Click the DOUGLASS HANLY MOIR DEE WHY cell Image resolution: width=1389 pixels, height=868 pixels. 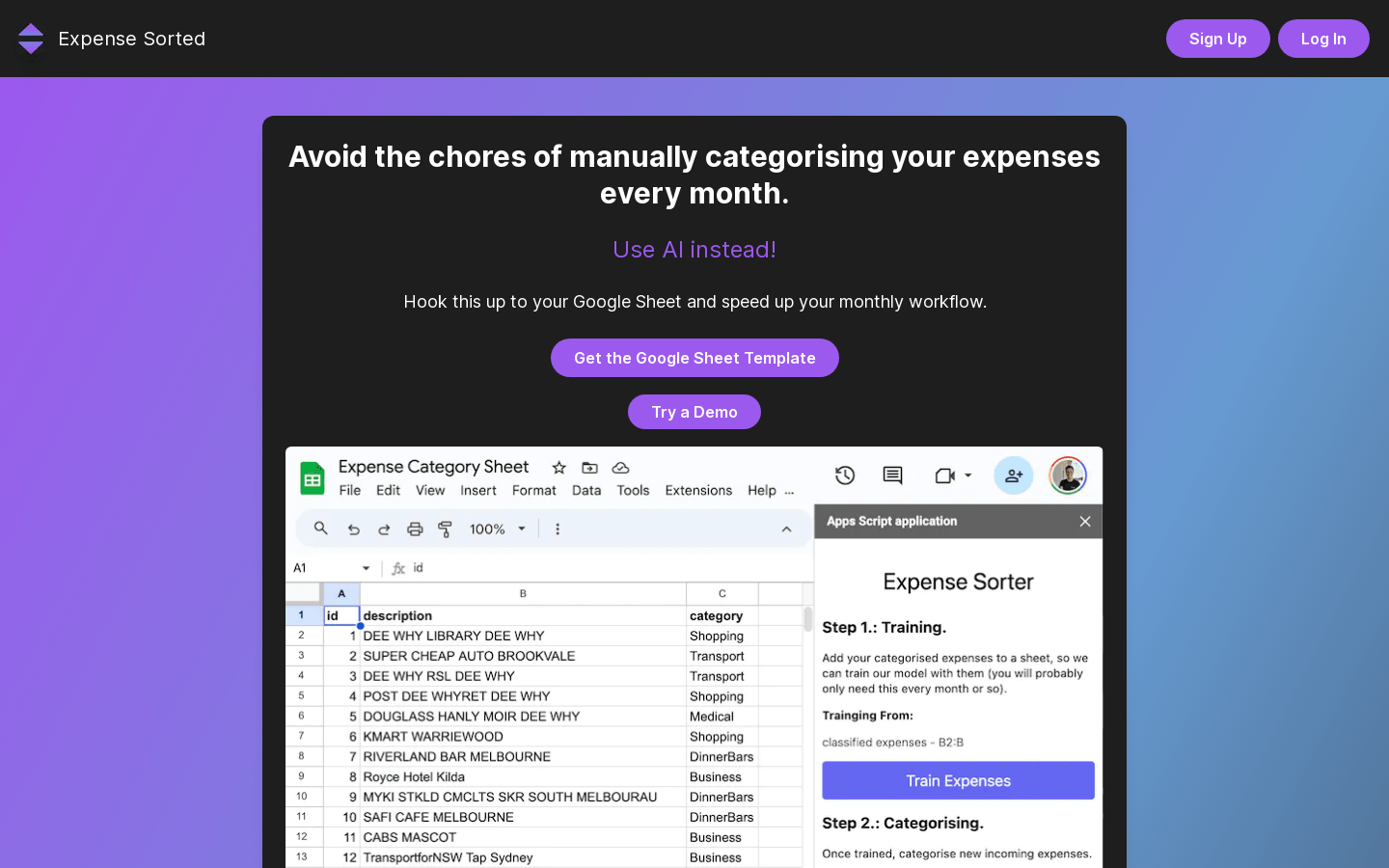click(x=523, y=717)
